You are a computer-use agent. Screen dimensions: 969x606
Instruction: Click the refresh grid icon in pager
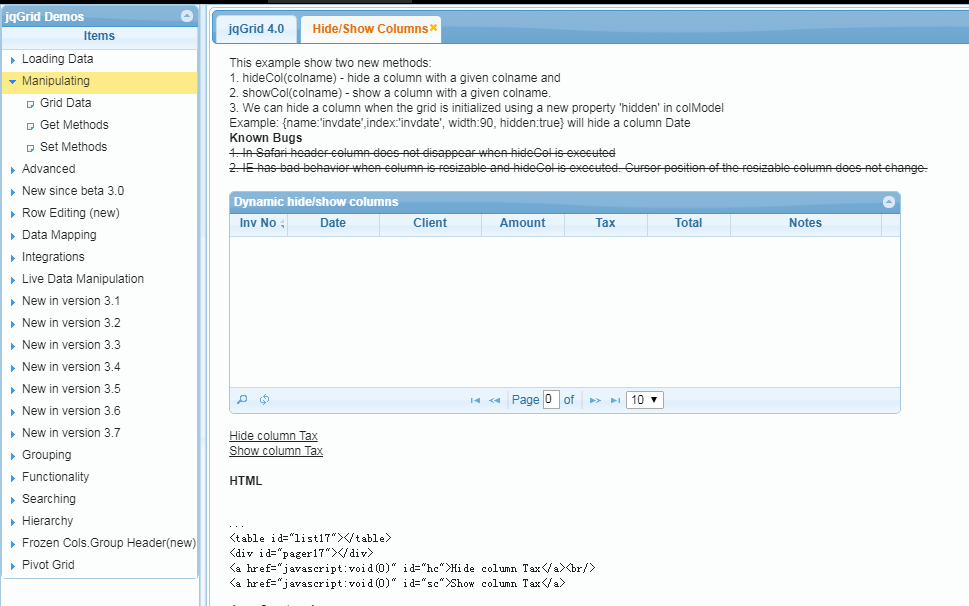[x=264, y=400]
